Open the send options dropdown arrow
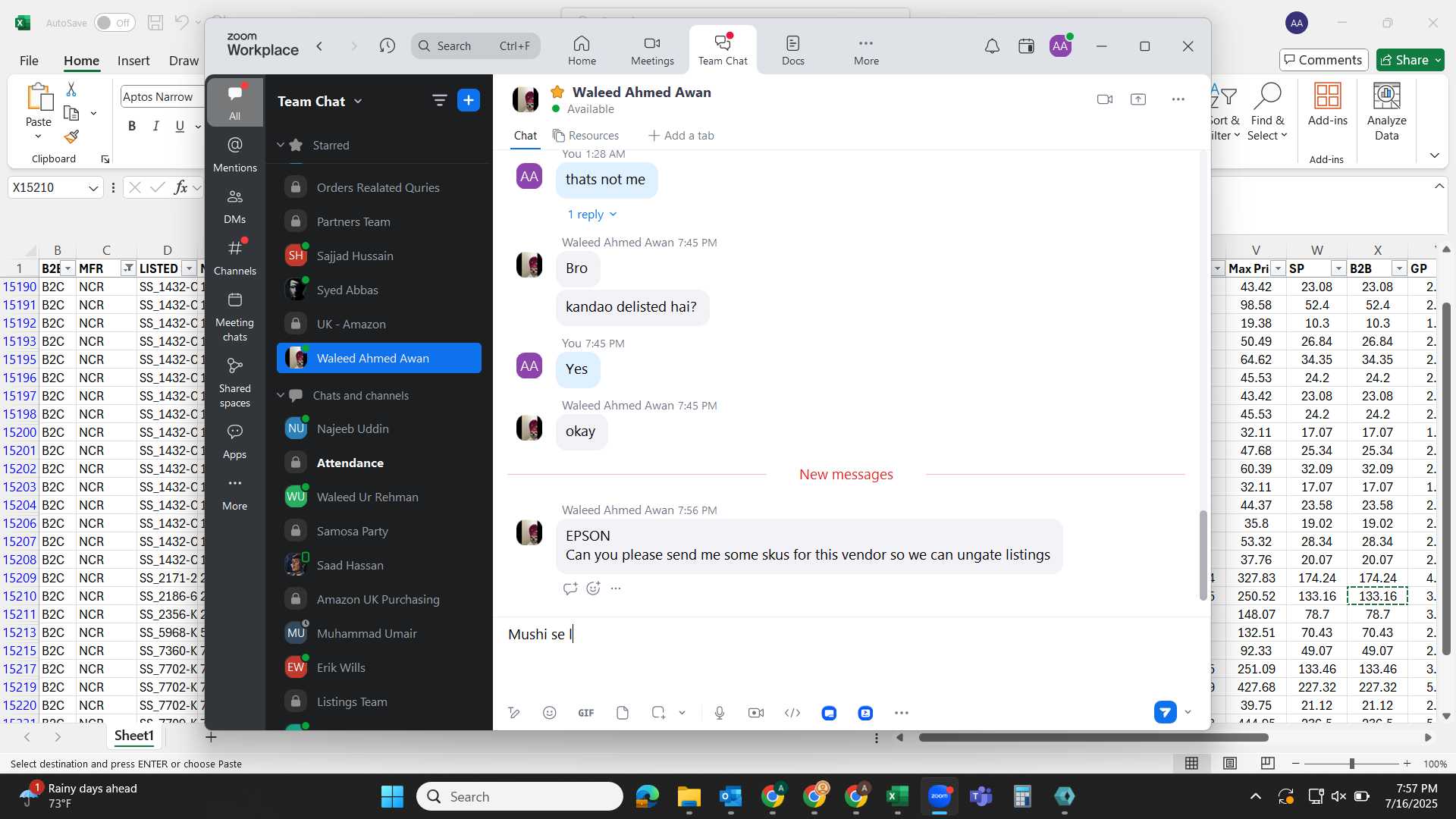This screenshot has width=1456, height=819. (x=1188, y=712)
